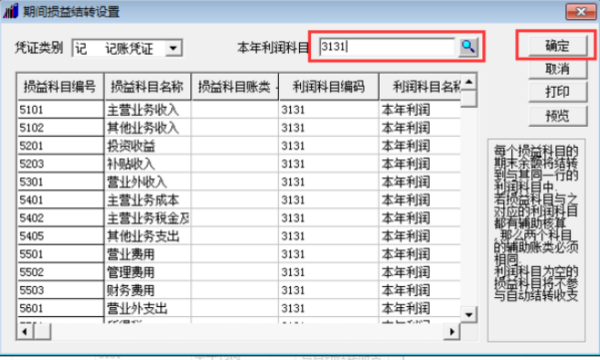
Task: Click the 营业外收入 cell
Action: (148, 182)
